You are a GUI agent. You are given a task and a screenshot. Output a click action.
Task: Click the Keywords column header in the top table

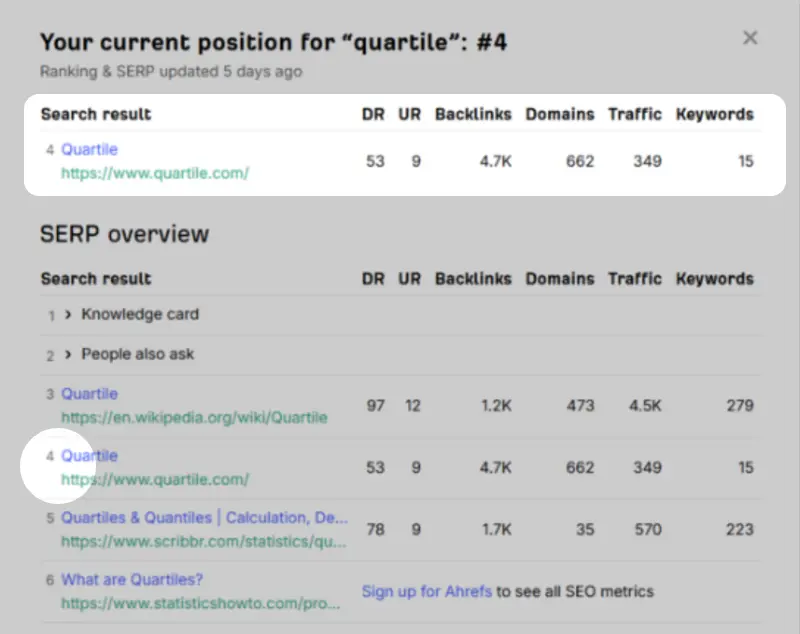tap(714, 114)
